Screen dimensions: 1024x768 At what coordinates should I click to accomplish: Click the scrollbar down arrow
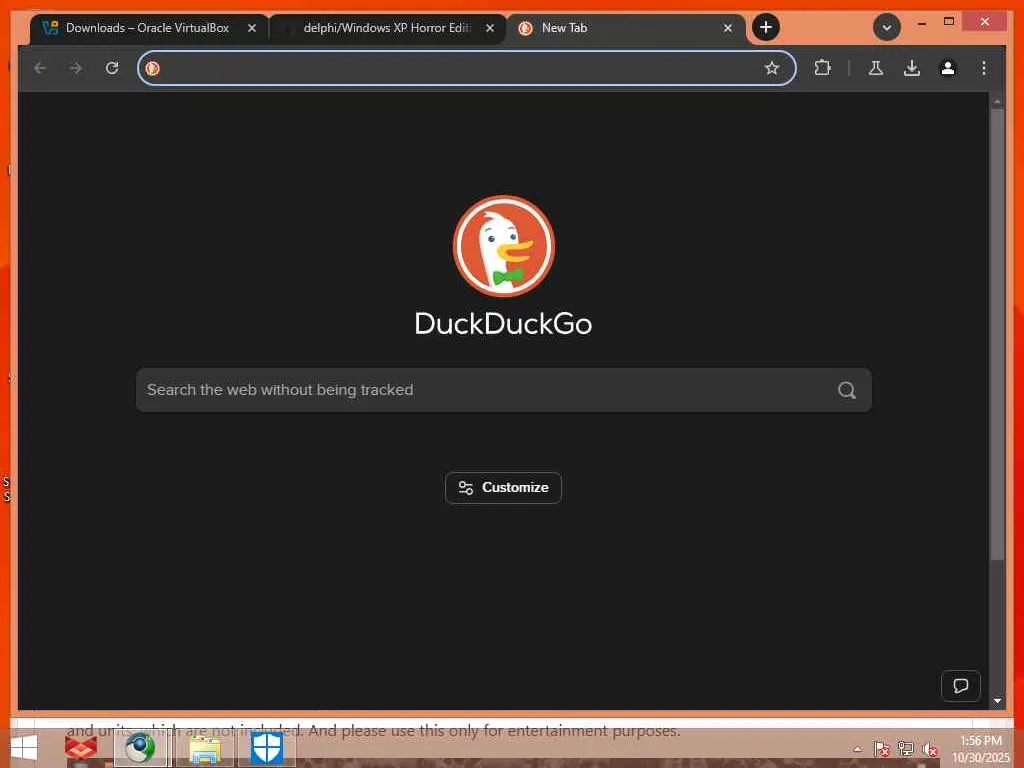click(997, 701)
